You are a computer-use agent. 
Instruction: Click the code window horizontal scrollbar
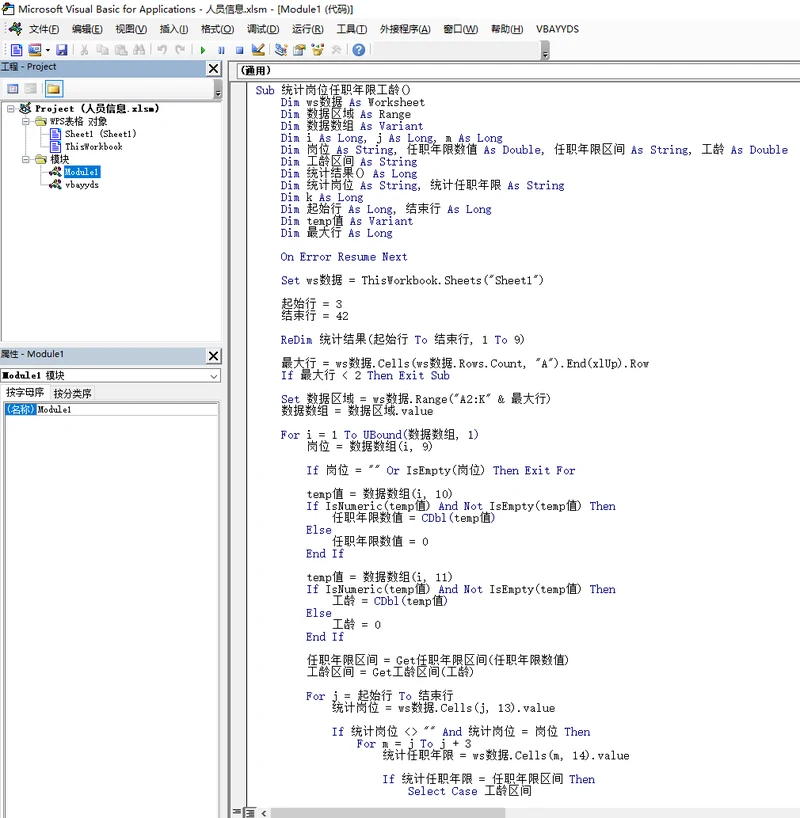click(x=388, y=813)
